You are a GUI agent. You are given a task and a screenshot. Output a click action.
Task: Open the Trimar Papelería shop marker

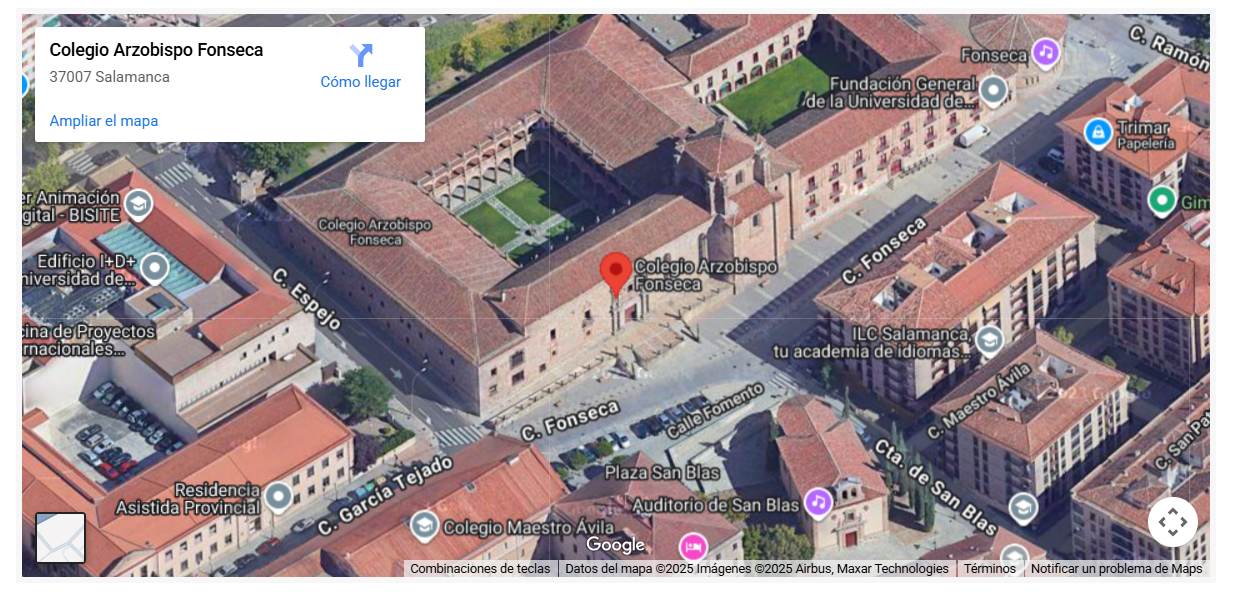point(1098,132)
